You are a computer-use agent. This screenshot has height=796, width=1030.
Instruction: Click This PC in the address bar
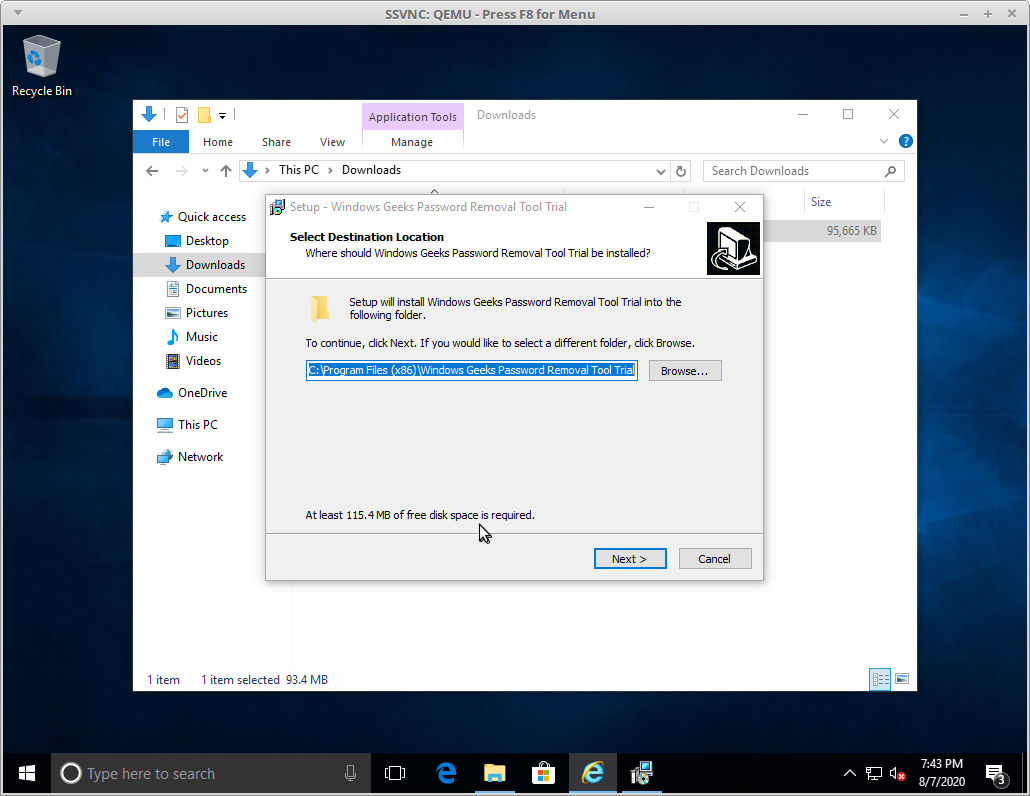tap(298, 170)
